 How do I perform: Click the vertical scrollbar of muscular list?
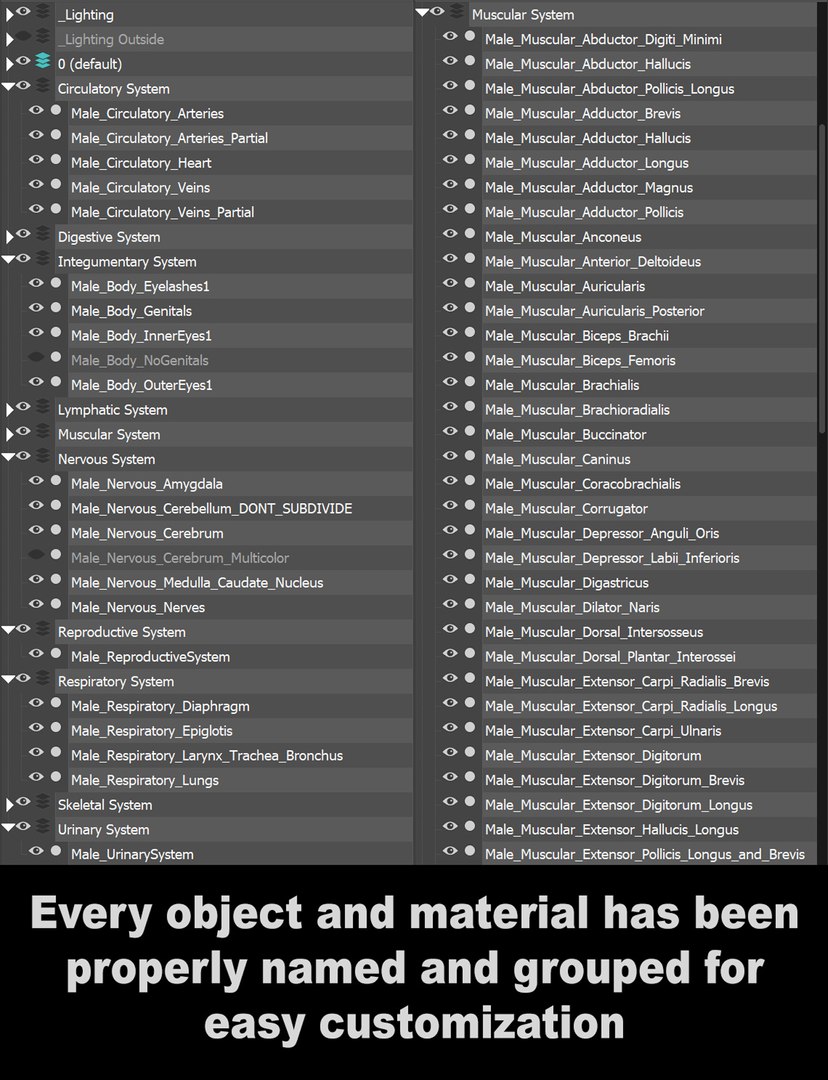point(821,279)
